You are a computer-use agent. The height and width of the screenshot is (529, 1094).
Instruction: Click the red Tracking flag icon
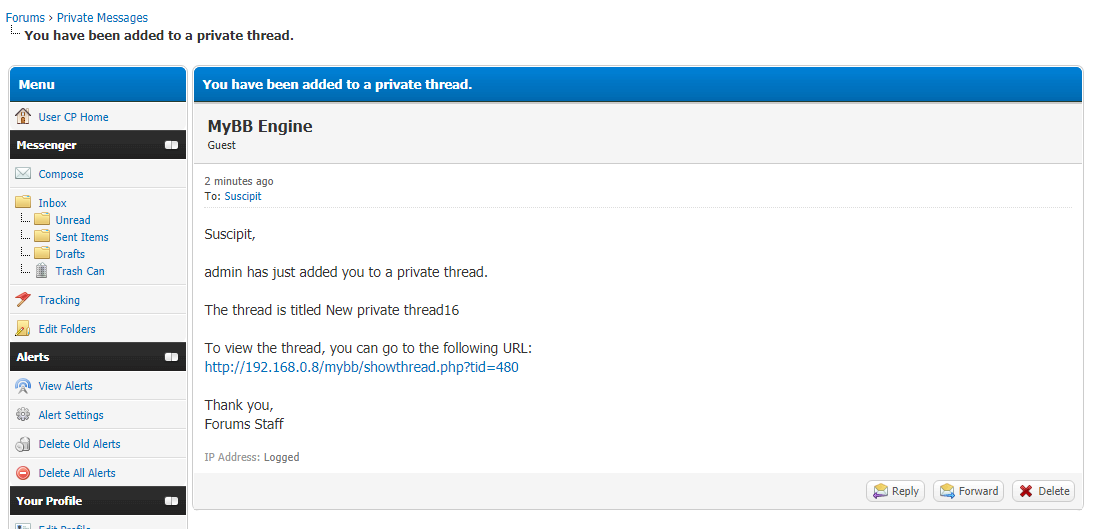coord(23,300)
